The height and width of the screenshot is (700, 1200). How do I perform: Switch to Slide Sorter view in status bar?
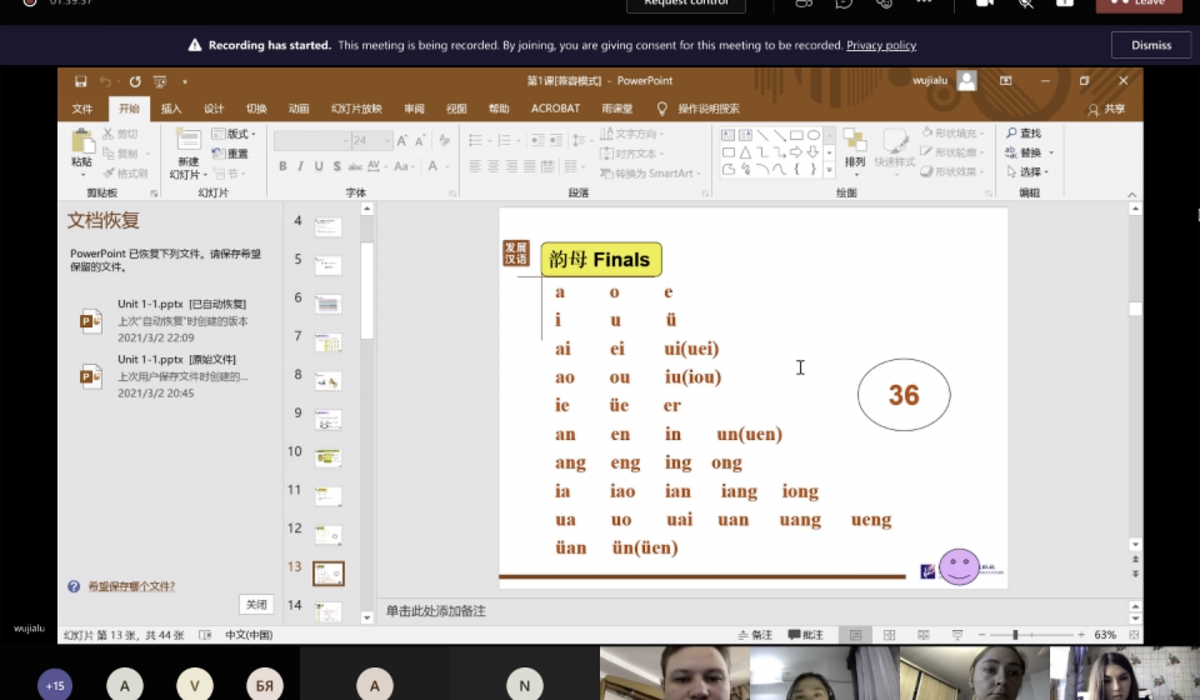889,635
